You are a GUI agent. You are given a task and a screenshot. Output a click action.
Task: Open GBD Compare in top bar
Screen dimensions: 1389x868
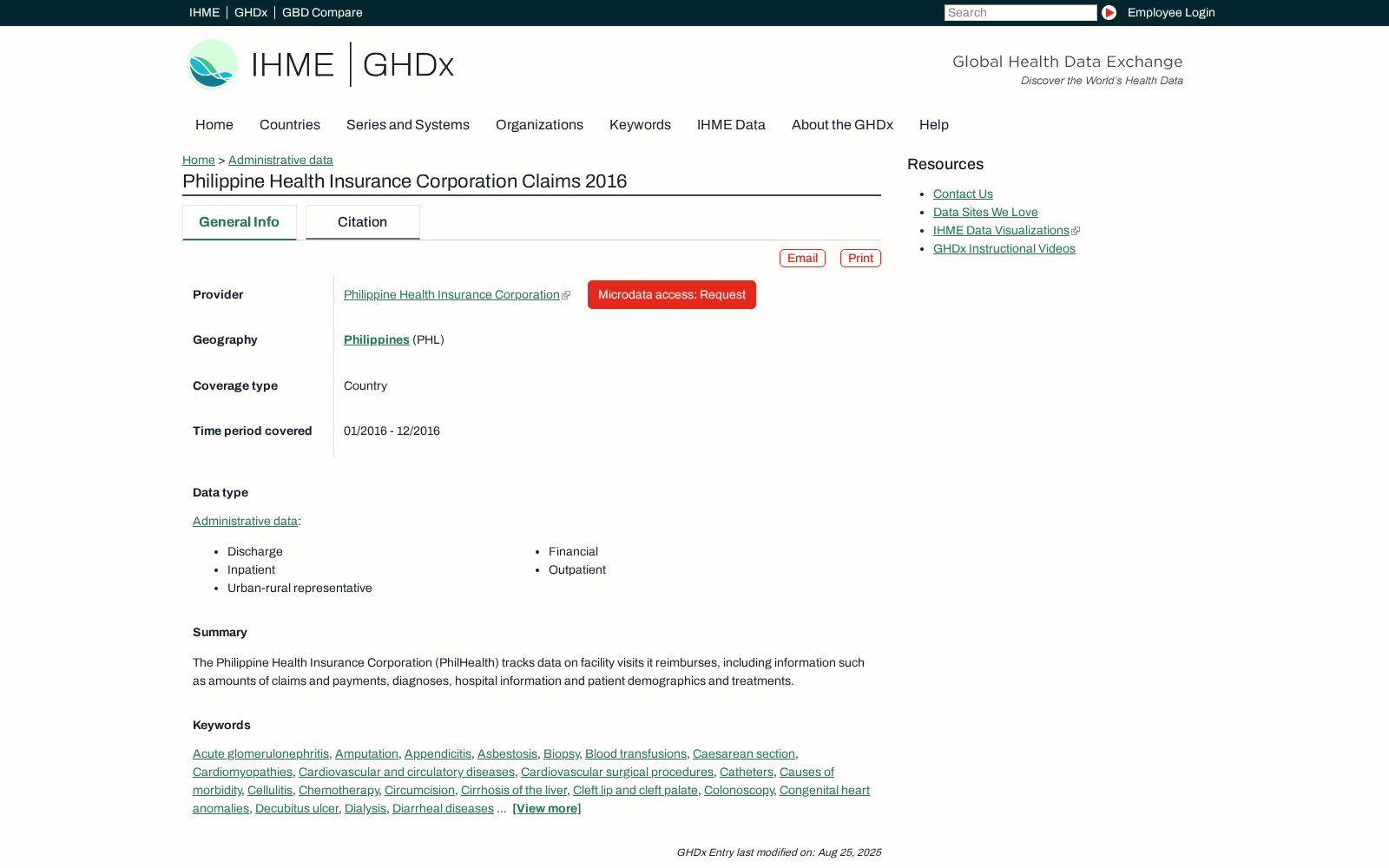(322, 12)
